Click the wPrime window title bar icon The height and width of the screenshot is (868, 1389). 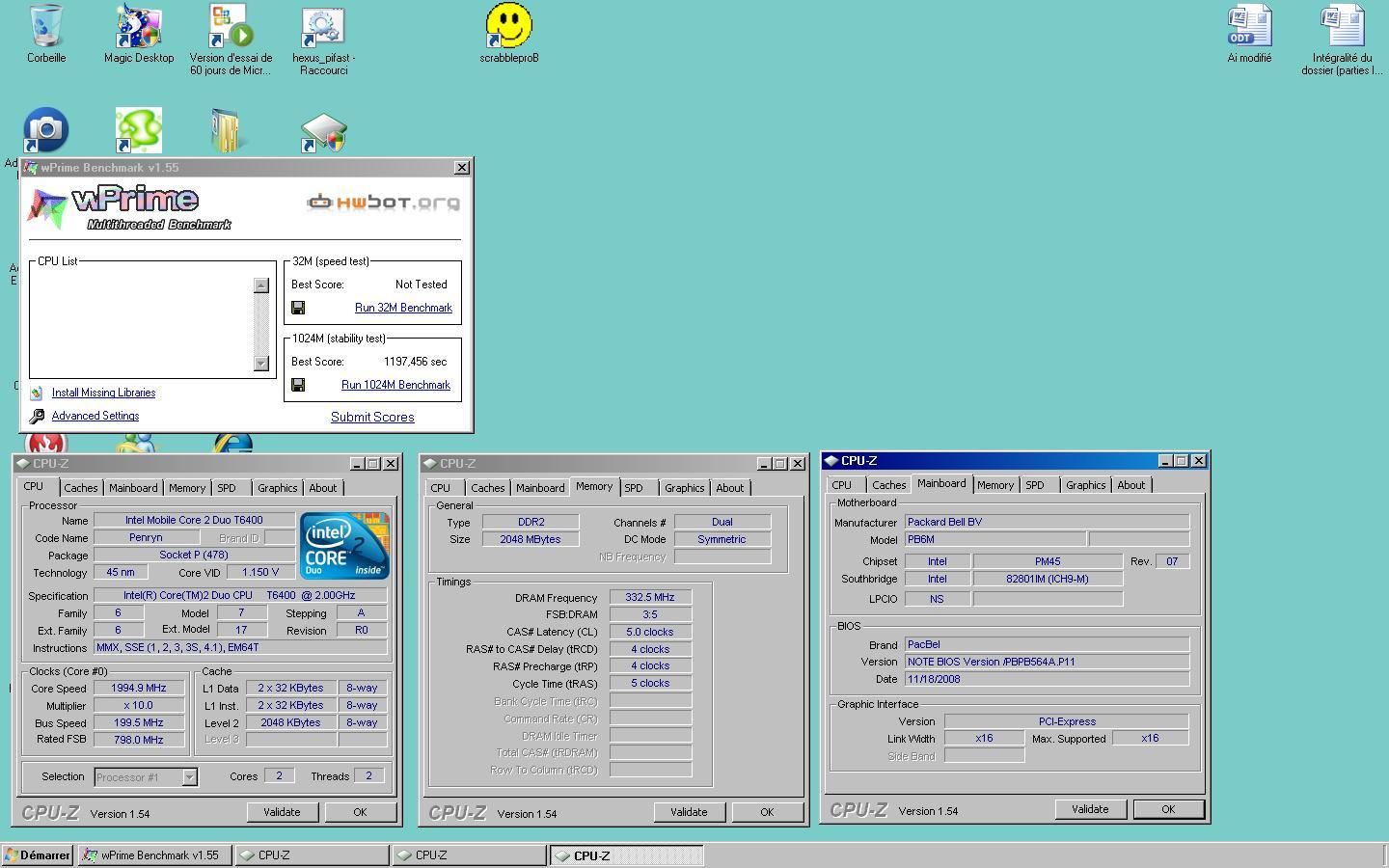[x=31, y=168]
